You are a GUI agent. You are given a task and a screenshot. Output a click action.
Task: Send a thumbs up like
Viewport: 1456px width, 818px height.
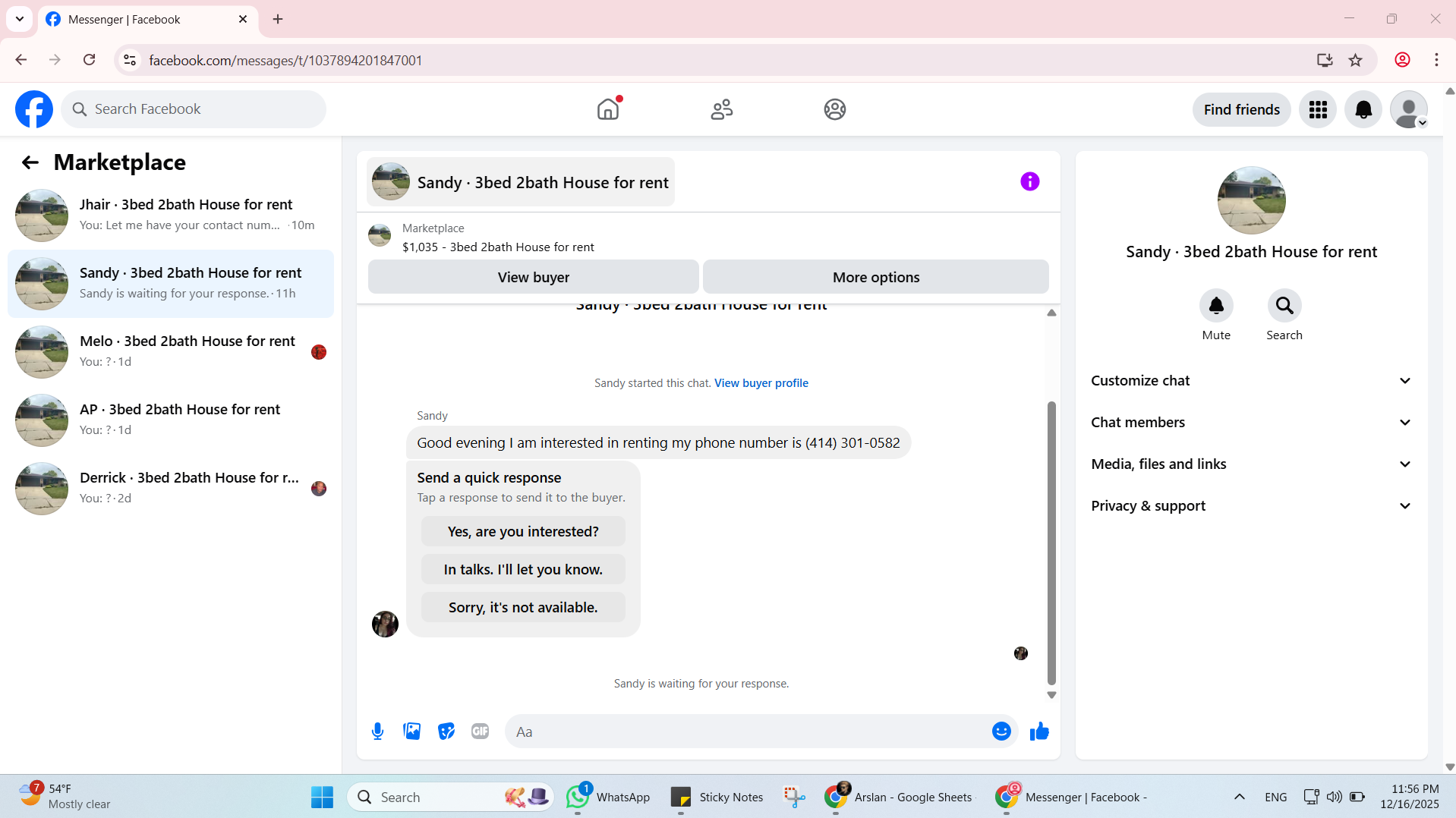click(1039, 731)
